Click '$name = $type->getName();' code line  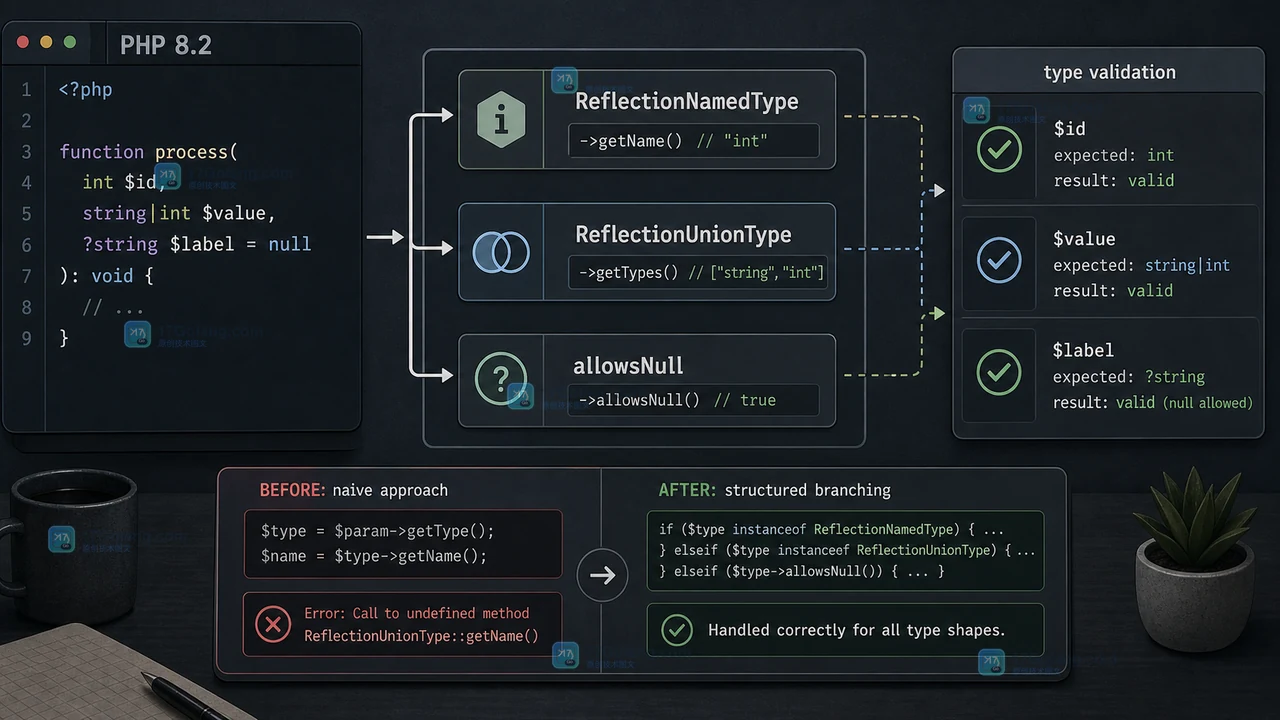pyautogui.click(x=374, y=556)
